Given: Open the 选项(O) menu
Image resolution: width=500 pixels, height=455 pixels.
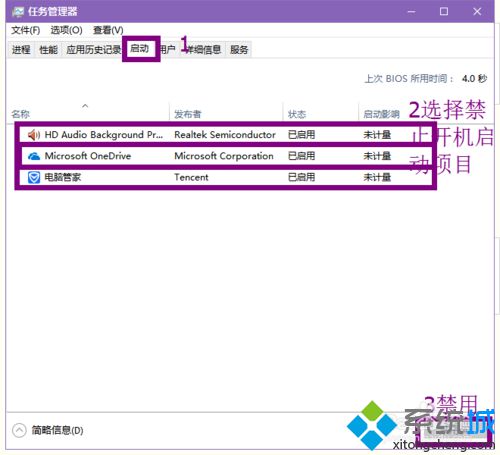Looking at the screenshot, I should click(x=66, y=30).
